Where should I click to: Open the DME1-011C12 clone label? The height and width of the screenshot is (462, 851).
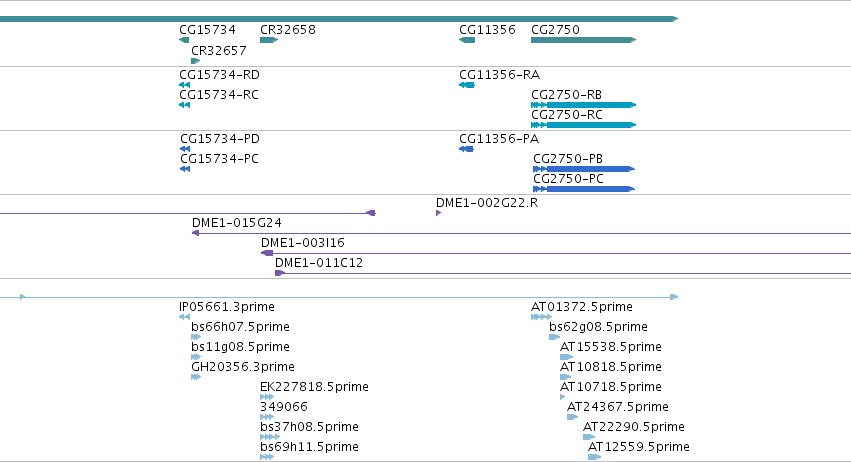tap(319, 263)
